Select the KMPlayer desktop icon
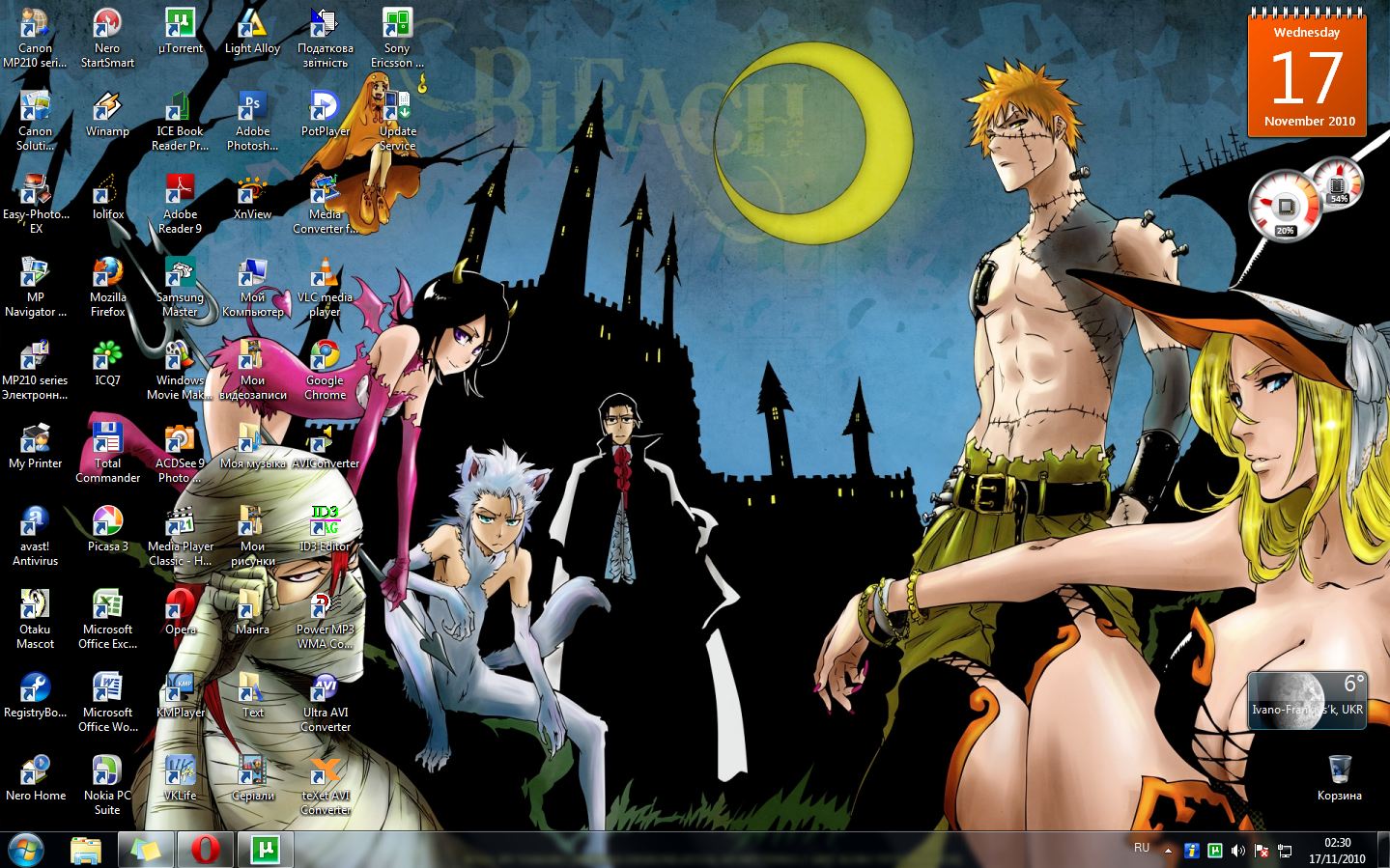 (180, 695)
